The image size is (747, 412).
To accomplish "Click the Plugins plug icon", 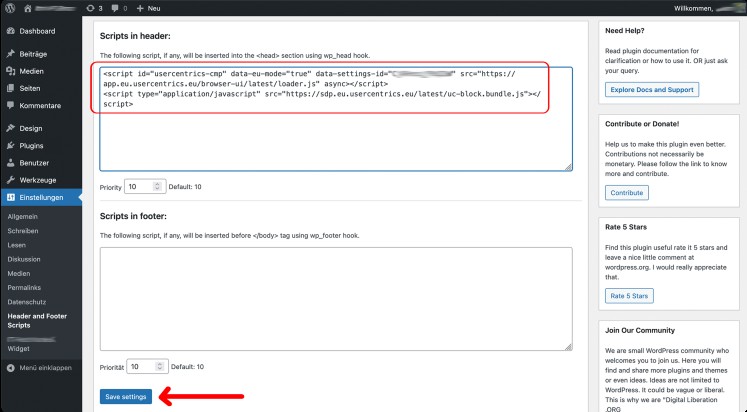I will tap(11, 145).
